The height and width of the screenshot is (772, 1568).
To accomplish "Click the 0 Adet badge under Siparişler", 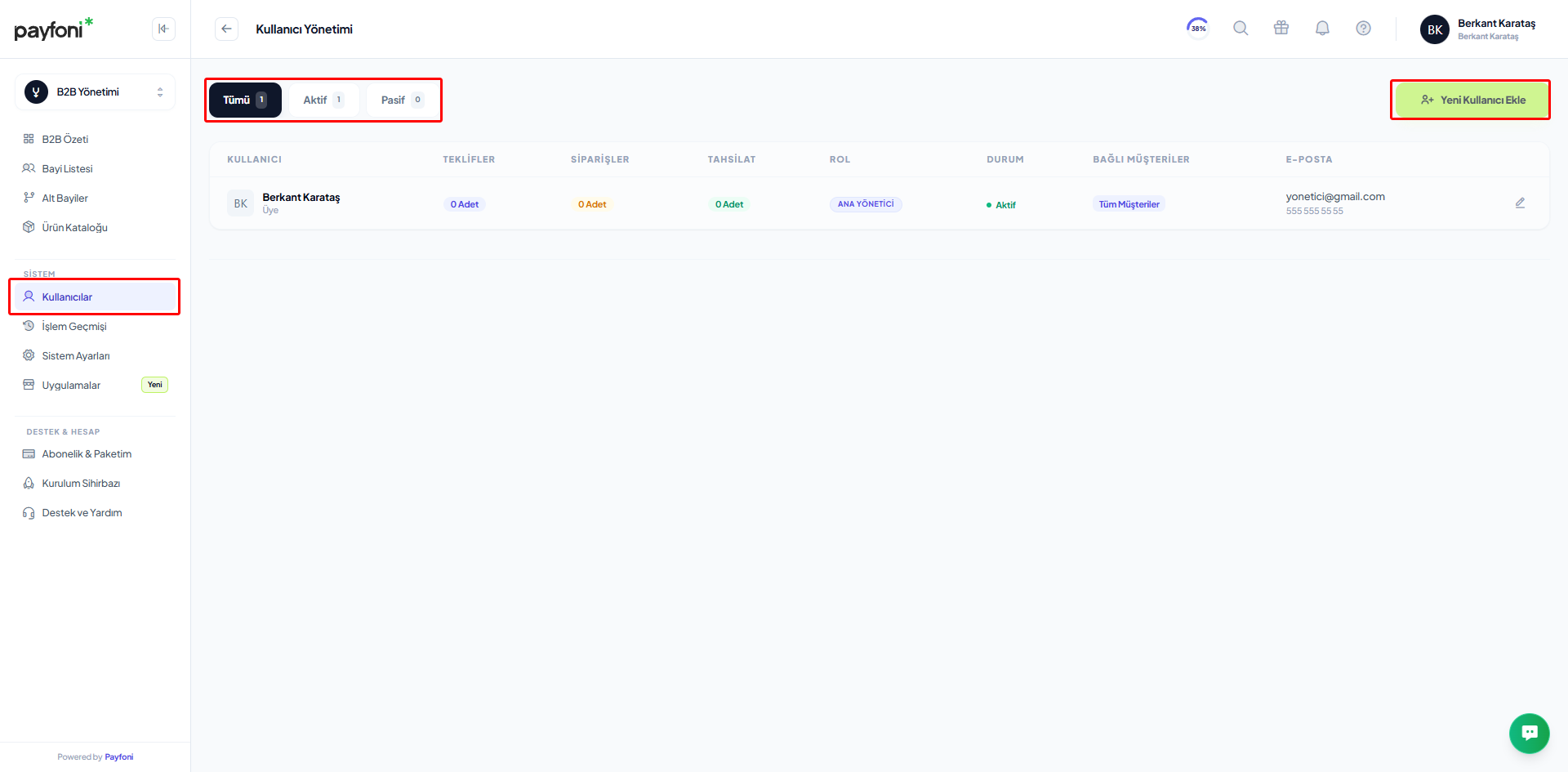I will 592,204.
